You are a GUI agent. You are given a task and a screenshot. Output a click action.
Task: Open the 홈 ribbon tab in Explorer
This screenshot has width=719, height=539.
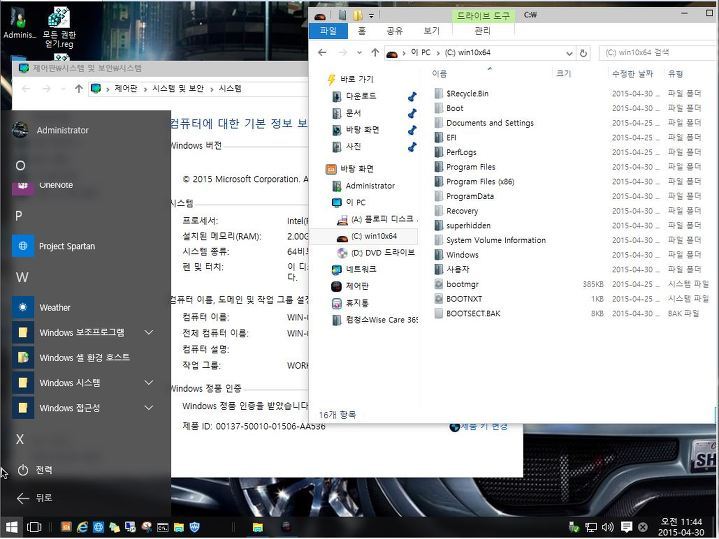[x=362, y=31]
